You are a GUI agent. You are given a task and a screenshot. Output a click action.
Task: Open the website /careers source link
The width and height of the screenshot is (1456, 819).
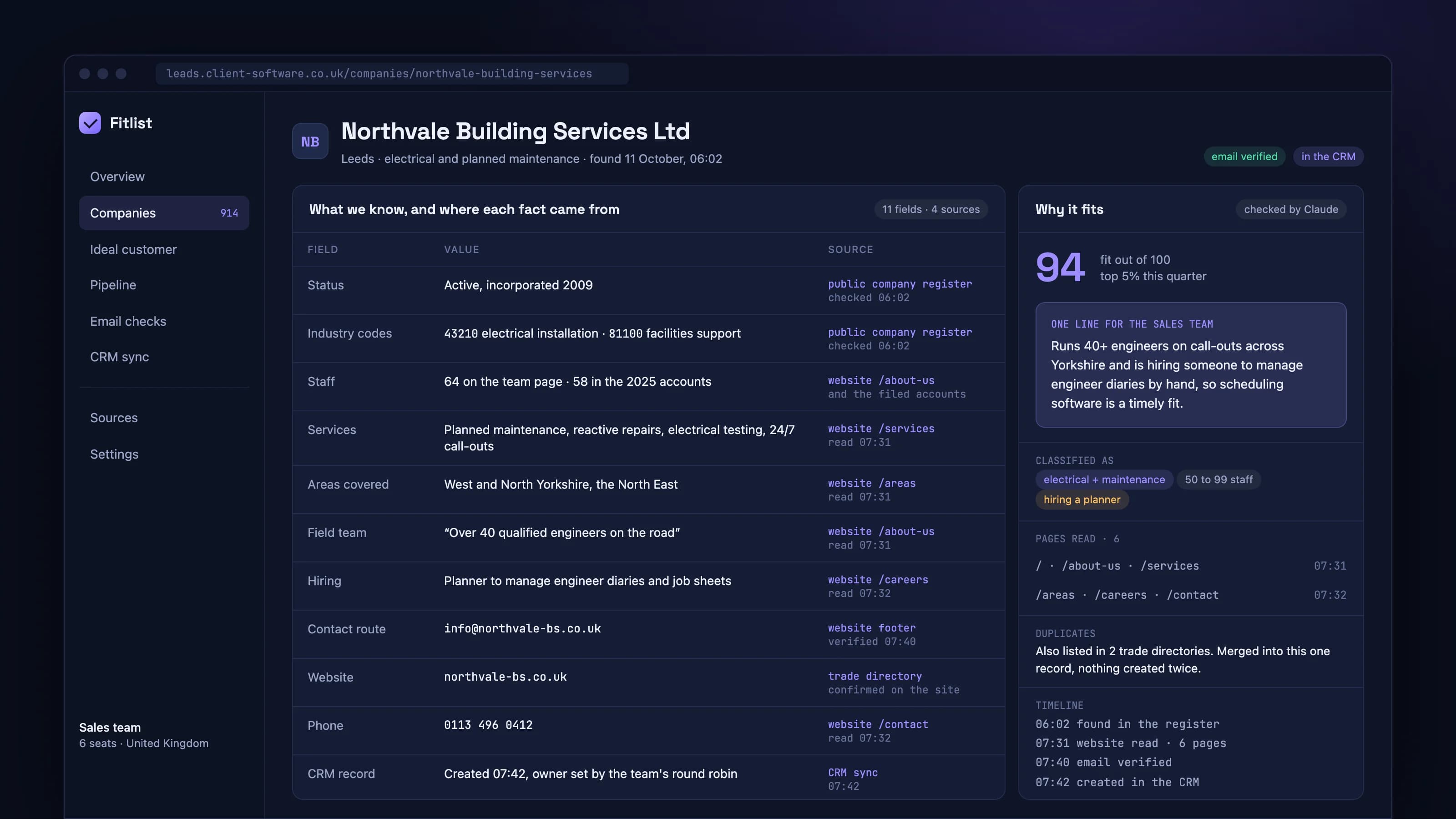pyautogui.click(x=878, y=579)
